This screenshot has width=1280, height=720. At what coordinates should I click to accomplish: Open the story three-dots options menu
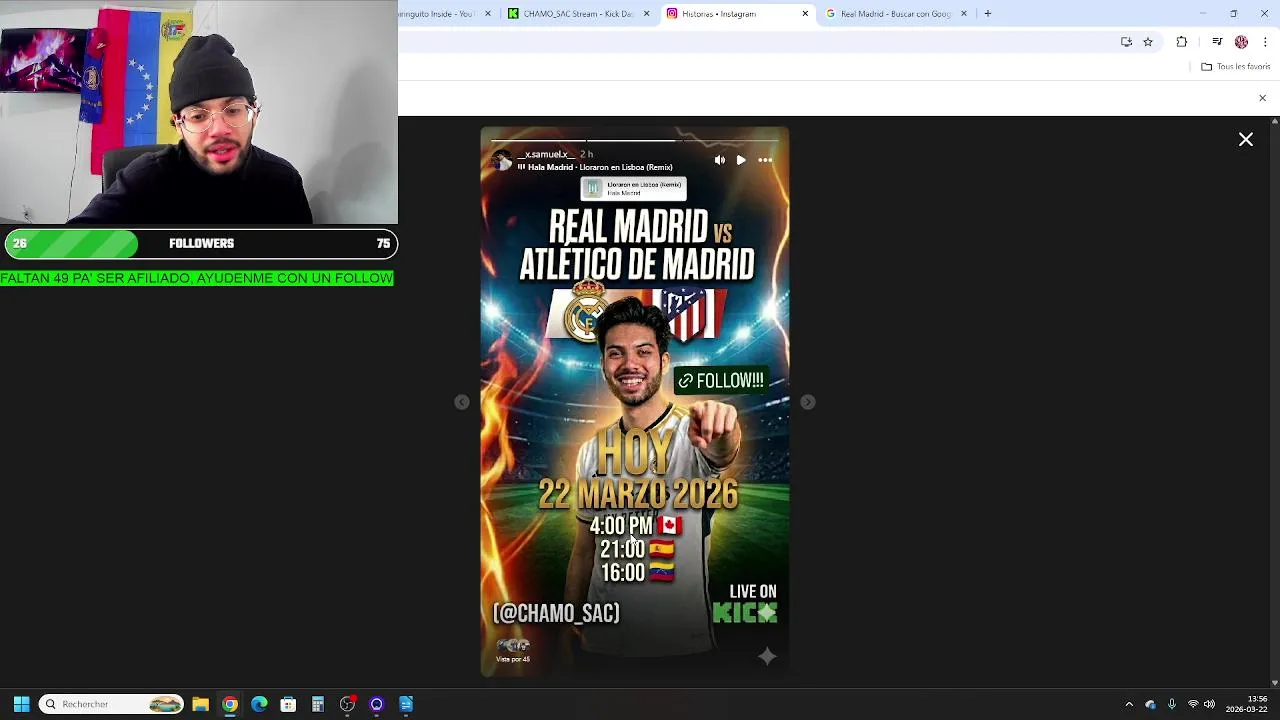[x=765, y=160]
